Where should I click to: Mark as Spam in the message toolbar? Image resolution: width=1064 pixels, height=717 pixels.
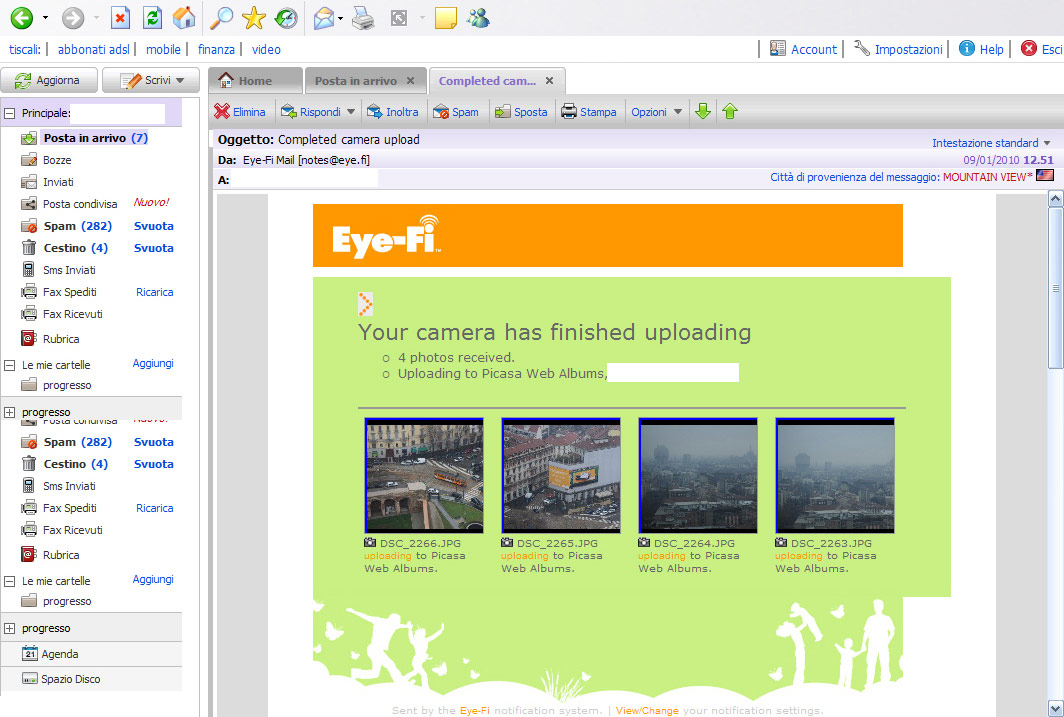pyautogui.click(x=456, y=112)
